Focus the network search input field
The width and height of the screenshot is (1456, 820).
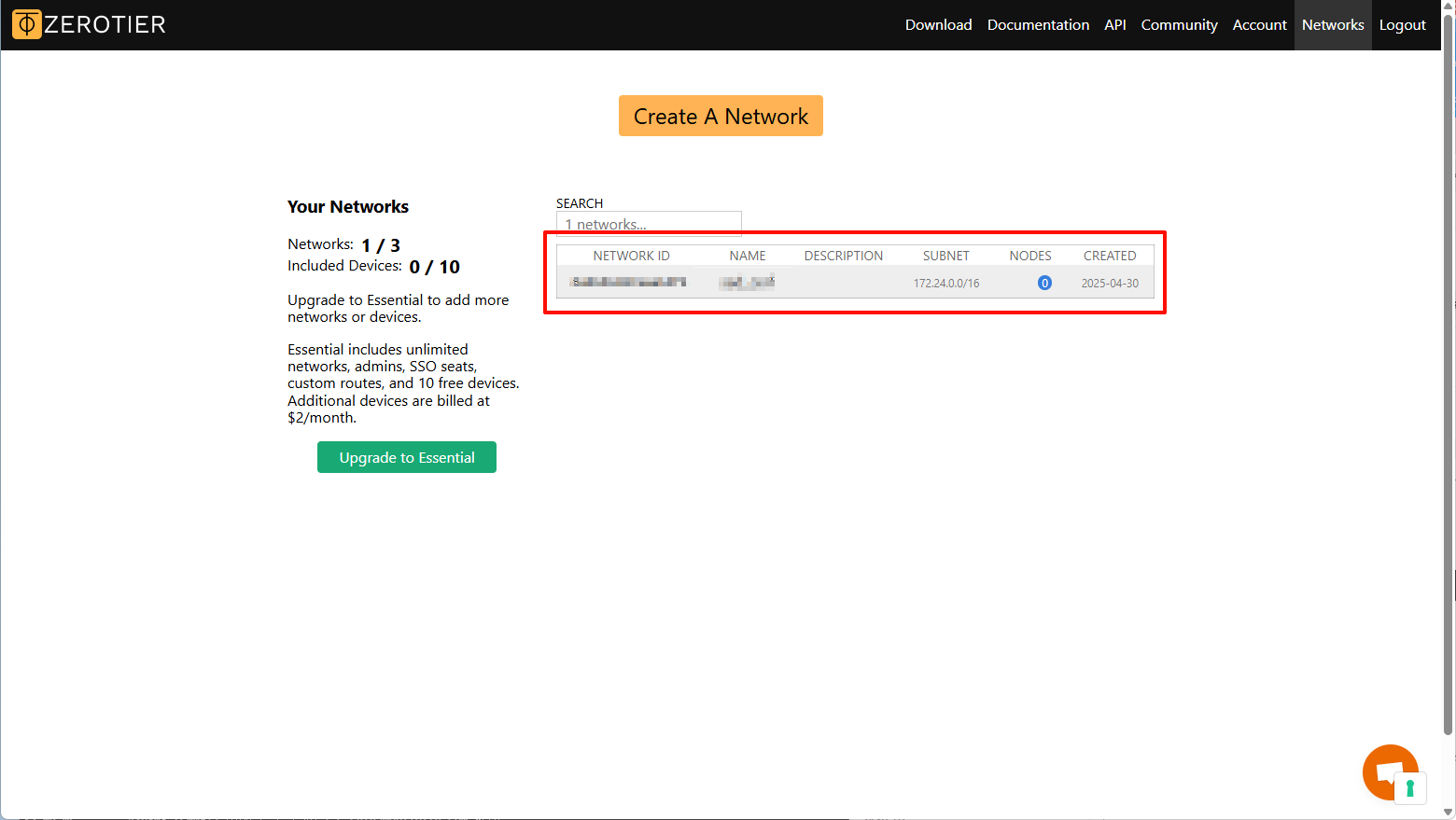click(x=649, y=224)
